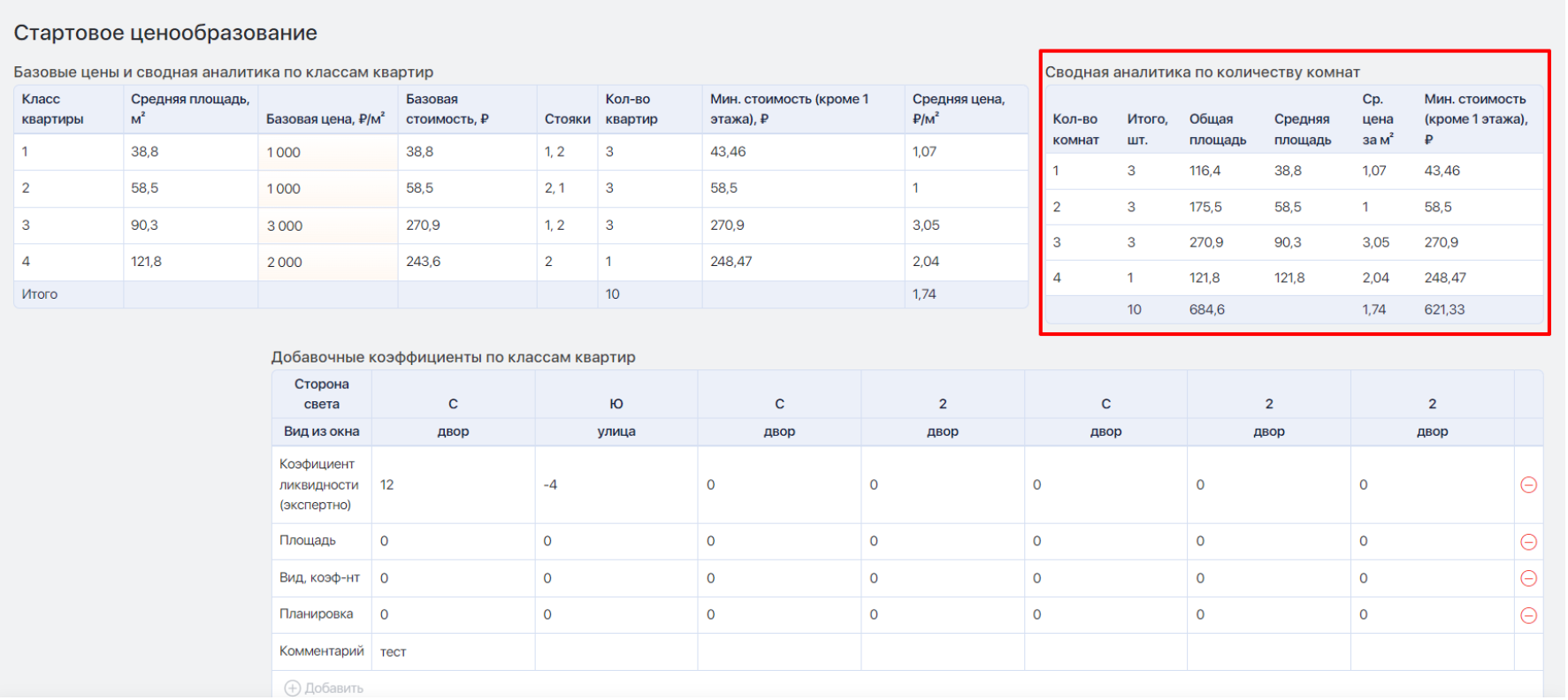Remove the Коэфициент ликвидности row with minus icon
This screenshot has height=700, width=1568.
(x=1529, y=485)
